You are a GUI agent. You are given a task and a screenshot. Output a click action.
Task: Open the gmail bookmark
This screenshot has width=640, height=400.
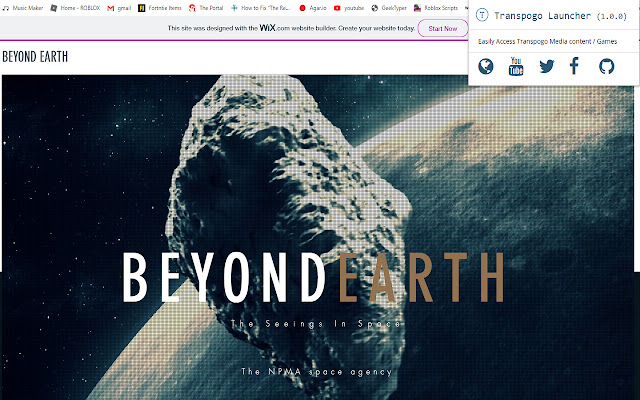[x=120, y=8]
